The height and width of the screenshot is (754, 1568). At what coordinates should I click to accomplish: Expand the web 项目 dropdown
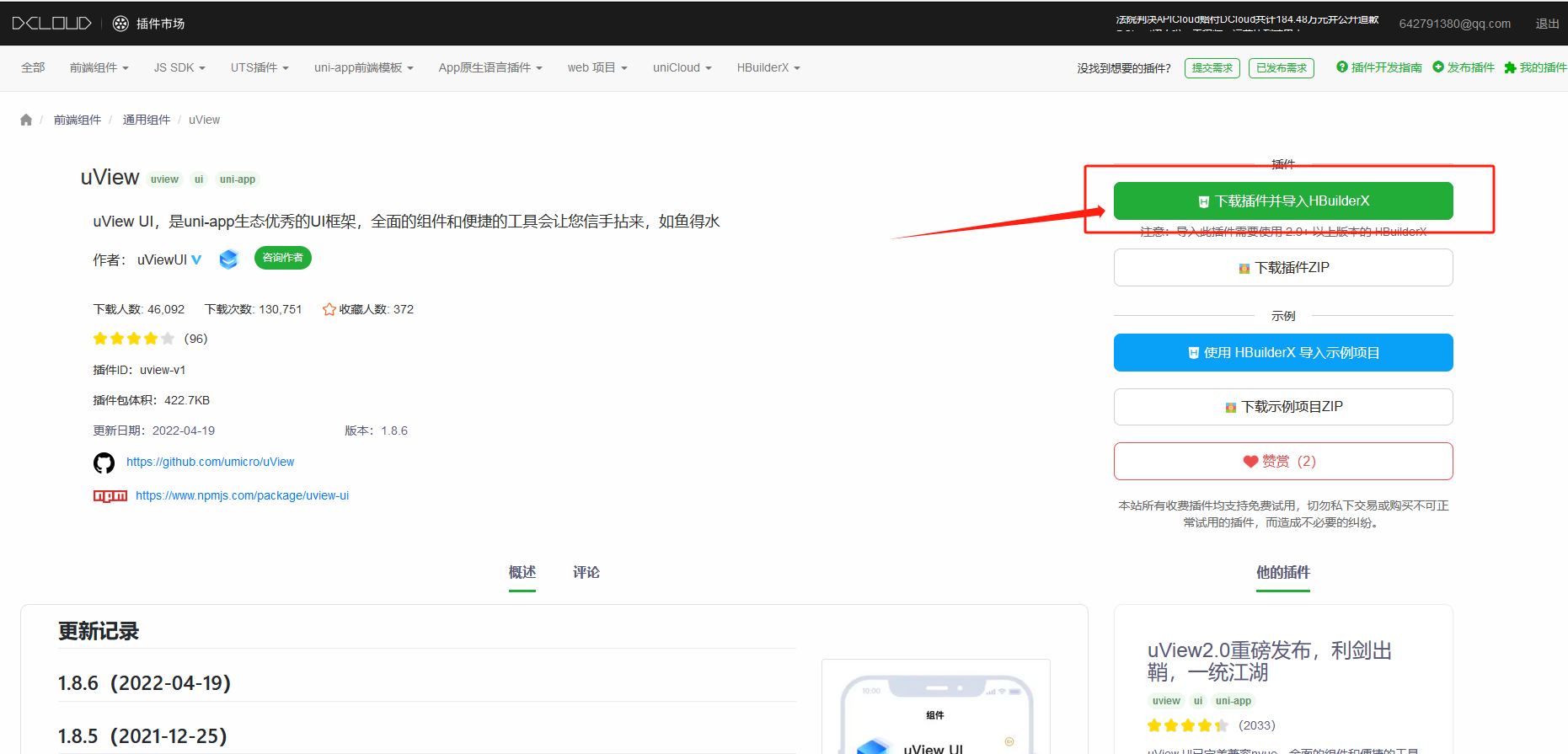click(597, 67)
